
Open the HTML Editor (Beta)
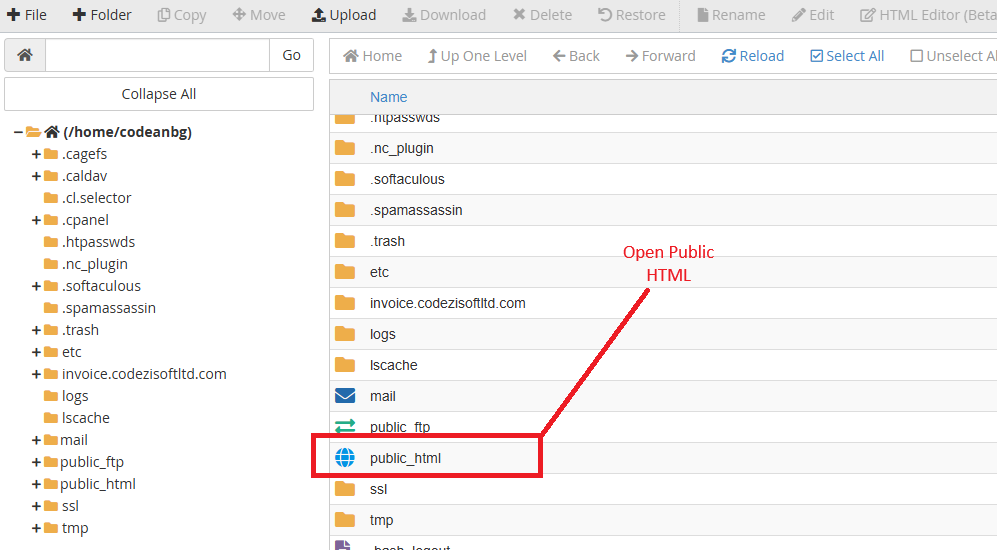tap(928, 15)
